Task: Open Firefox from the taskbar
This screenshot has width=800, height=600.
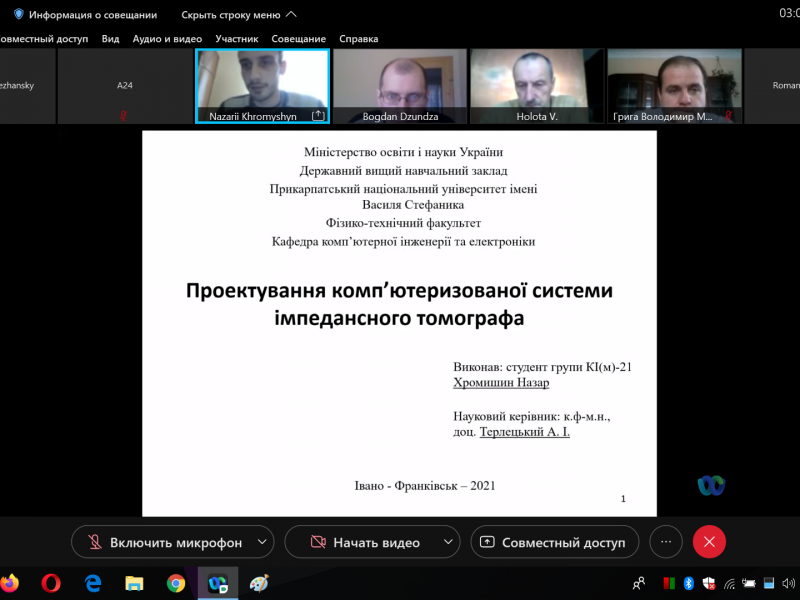Action: click(x=10, y=583)
